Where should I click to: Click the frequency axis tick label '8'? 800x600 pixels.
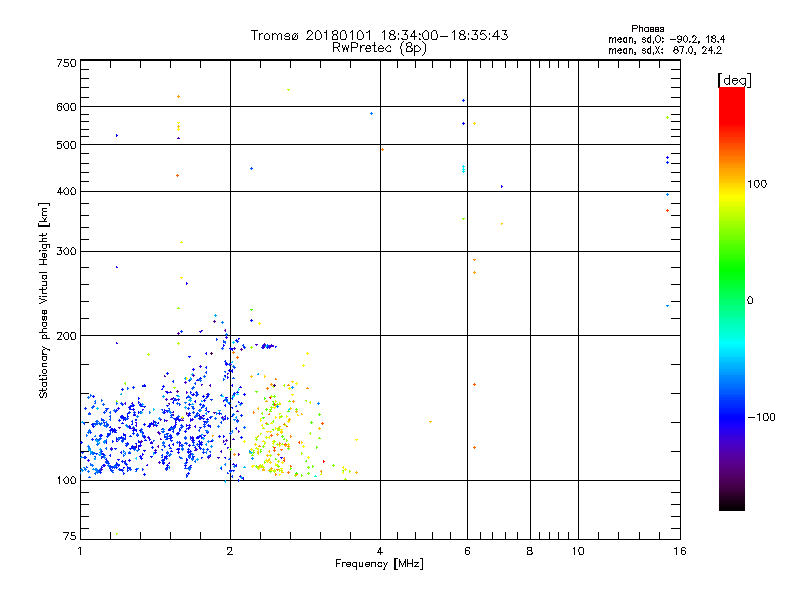tap(530, 551)
